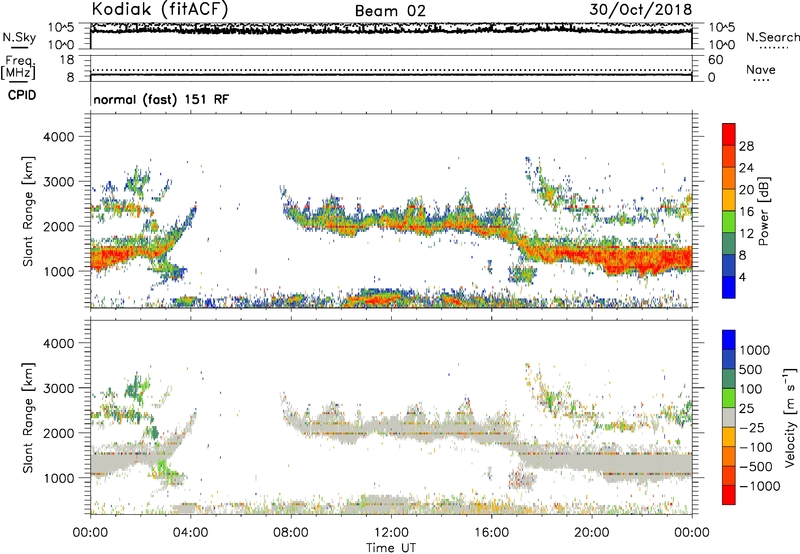Click the '60' right axis tick of frequency panel
Image resolution: width=800 pixels, height=554 pixels.
[x=716, y=60]
